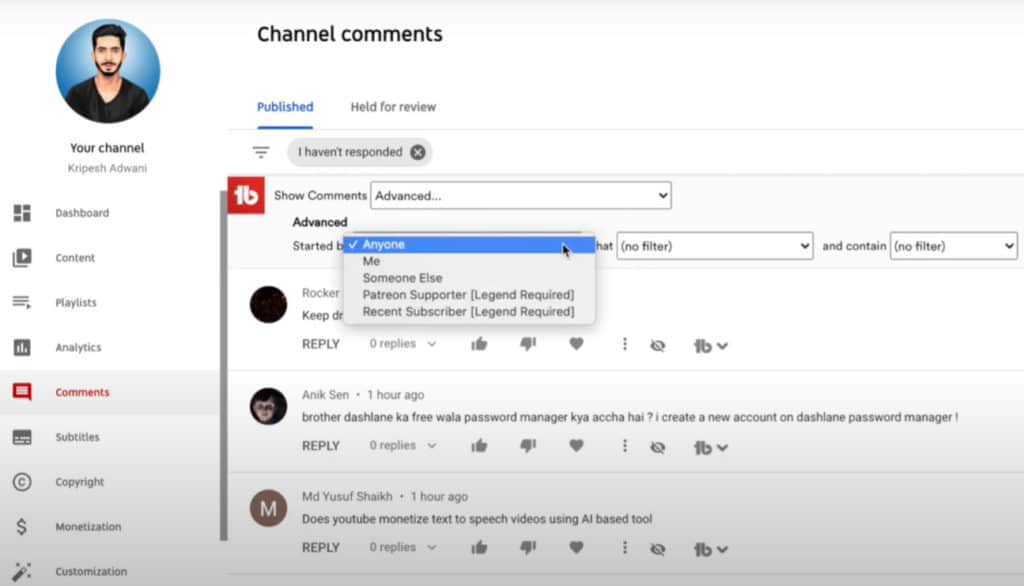Heart Md Yusuf Shaikh's comment
This screenshot has height=586, width=1024.
(x=576, y=548)
